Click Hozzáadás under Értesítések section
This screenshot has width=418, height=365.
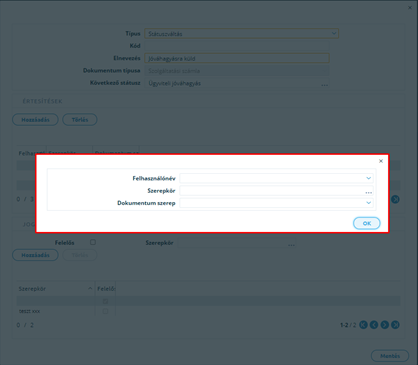tap(35, 120)
